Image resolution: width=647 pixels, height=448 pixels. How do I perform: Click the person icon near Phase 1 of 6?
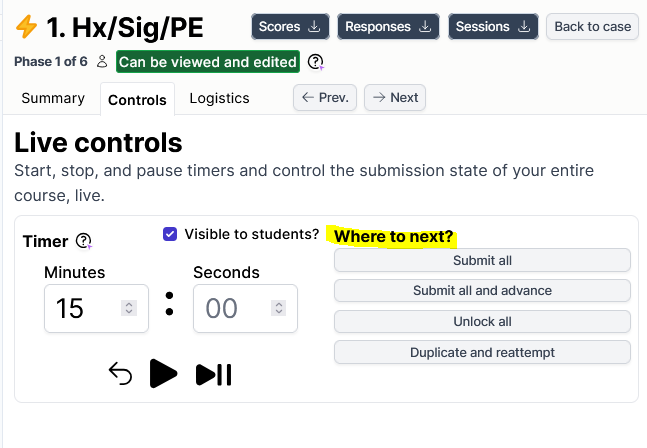click(102, 62)
